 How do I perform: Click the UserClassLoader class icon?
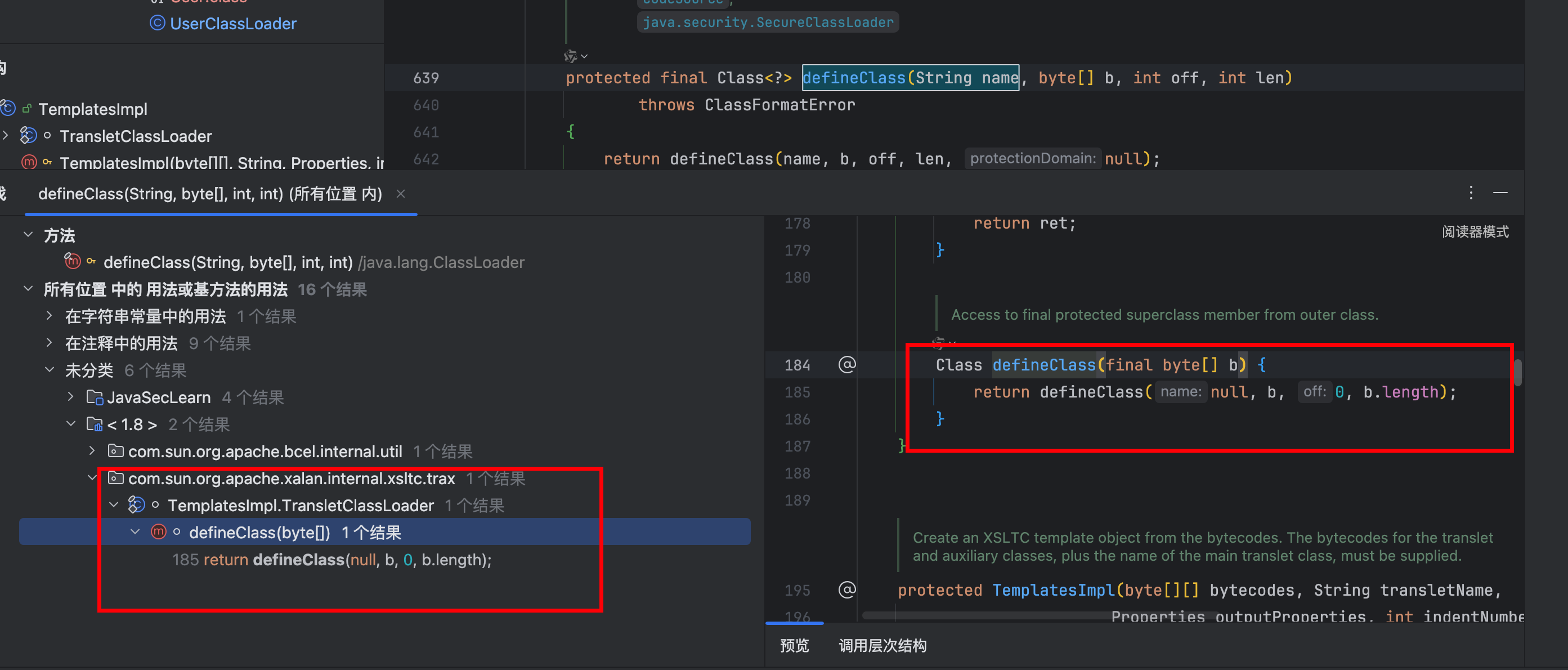coord(157,23)
